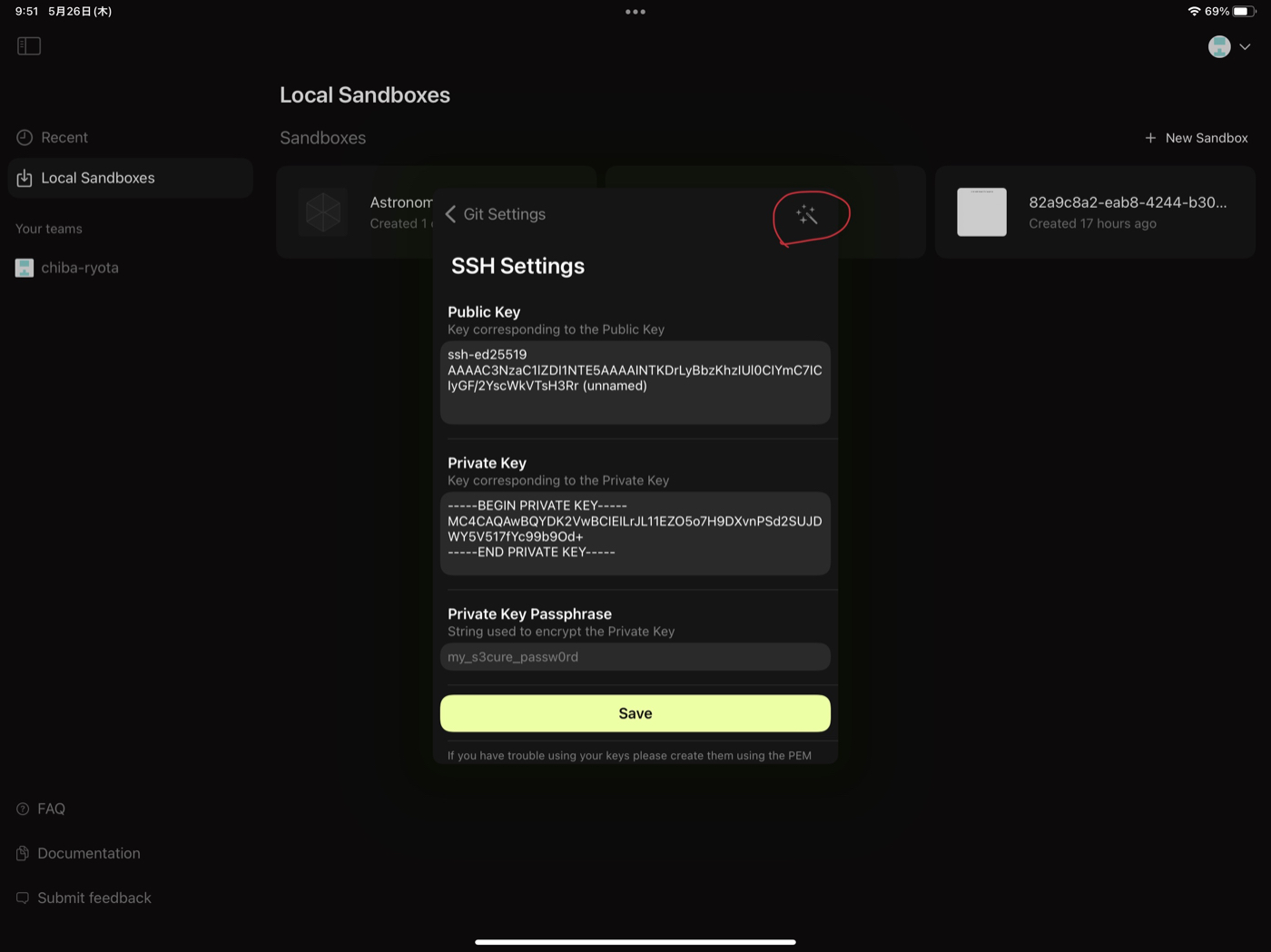Screen dimensions: 1271x952
Task: Click the magic wand generate keys icon
Action: click(806, 215)
